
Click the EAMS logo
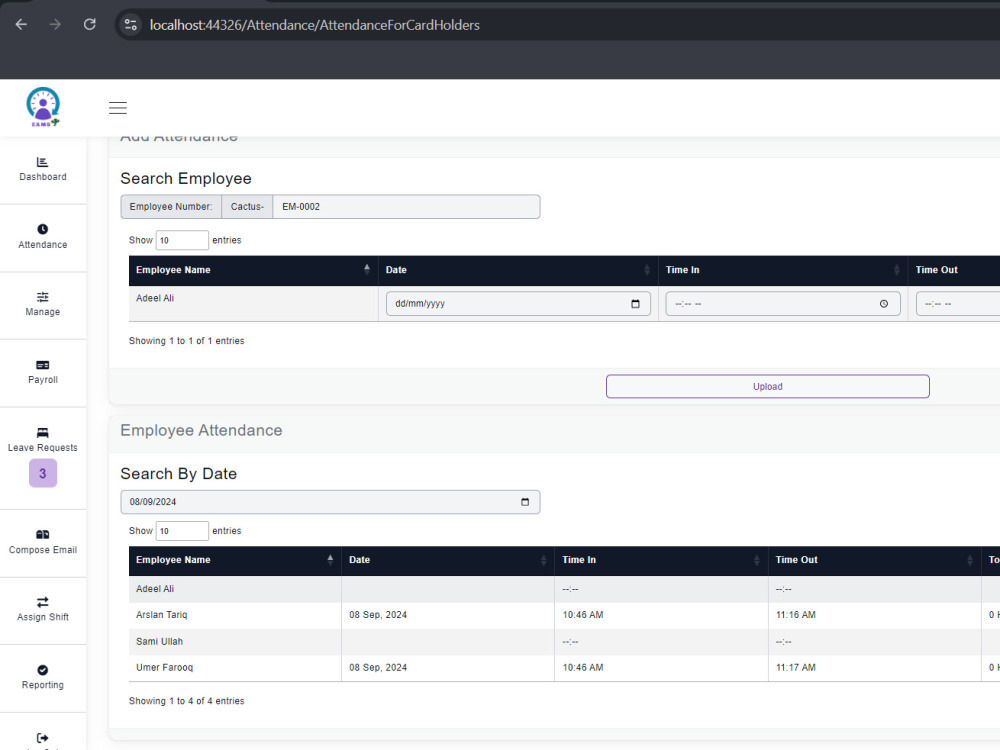(x=43, y=107)
